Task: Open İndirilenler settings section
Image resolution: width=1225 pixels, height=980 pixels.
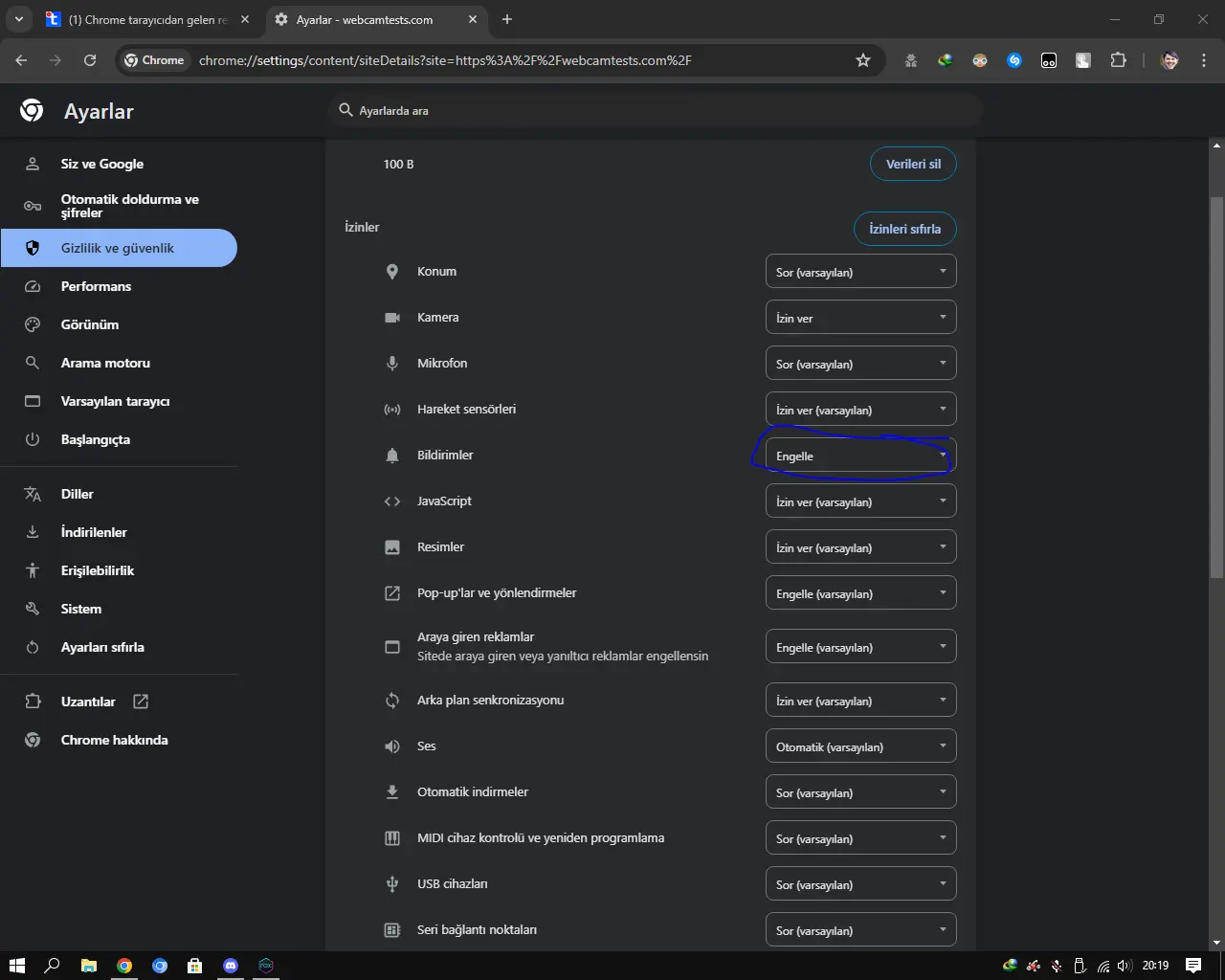Action: pyautogui.click(x=119, y=532)
